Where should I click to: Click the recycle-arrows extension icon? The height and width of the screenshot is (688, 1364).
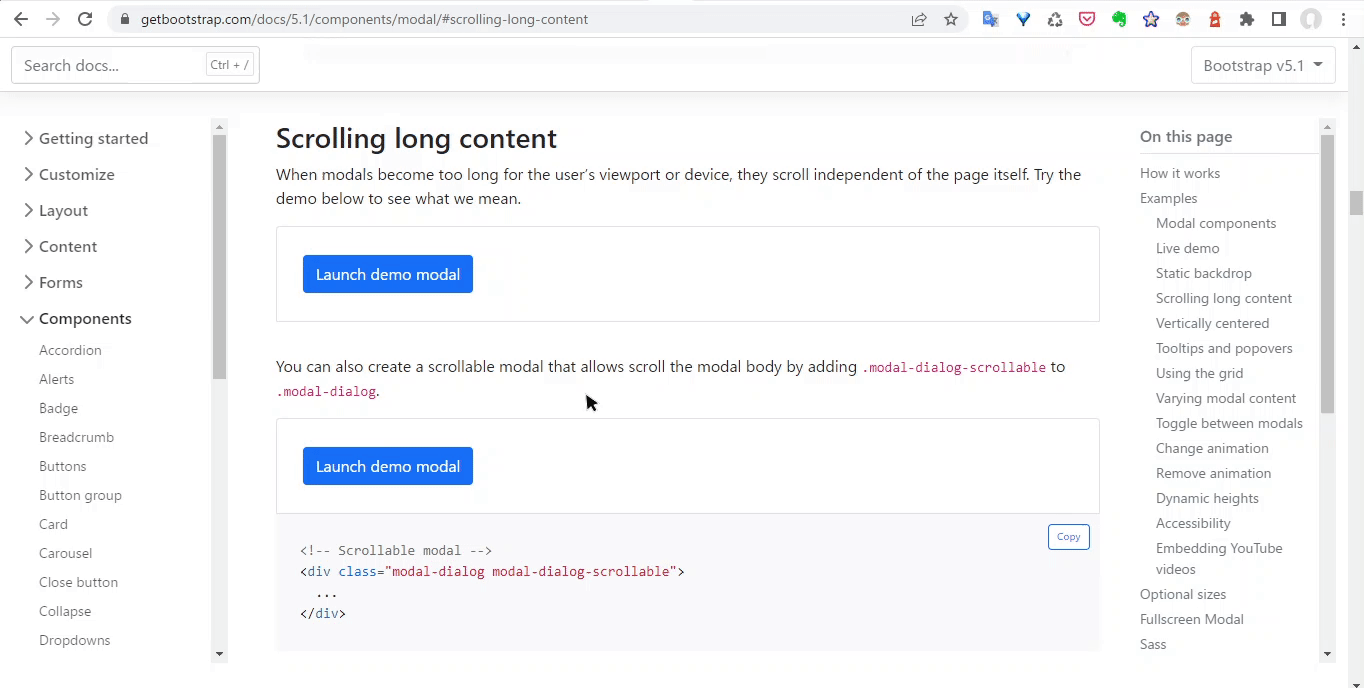tap(1055, 19)
